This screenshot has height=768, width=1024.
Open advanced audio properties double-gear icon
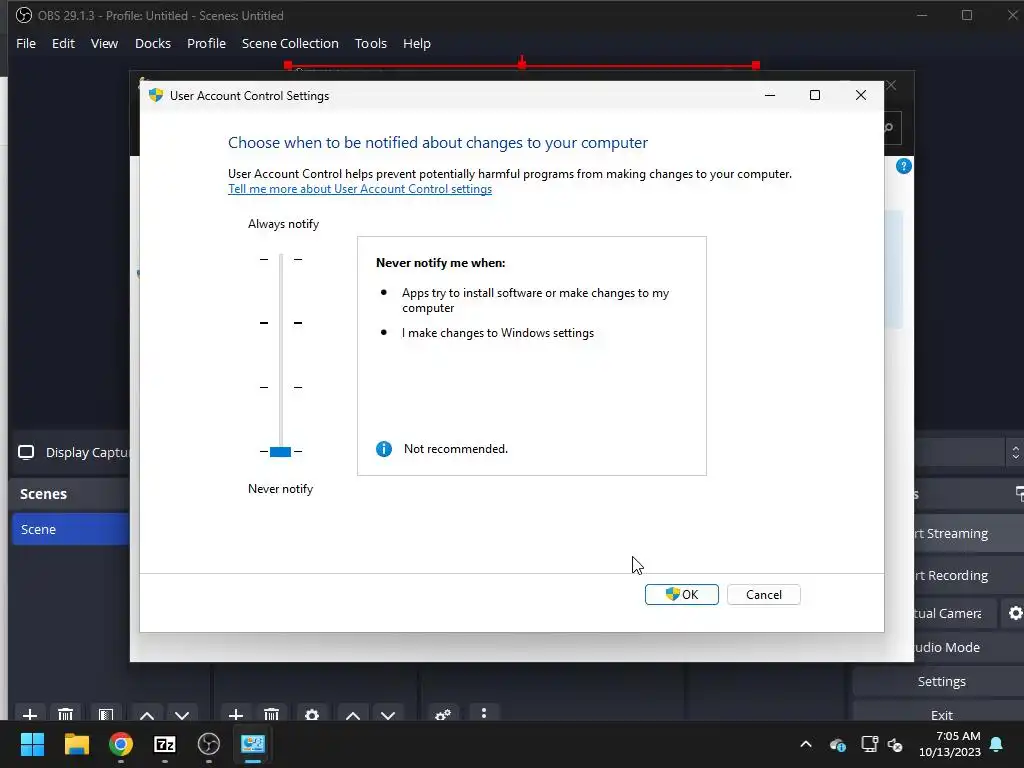click(x=443, y=714)
